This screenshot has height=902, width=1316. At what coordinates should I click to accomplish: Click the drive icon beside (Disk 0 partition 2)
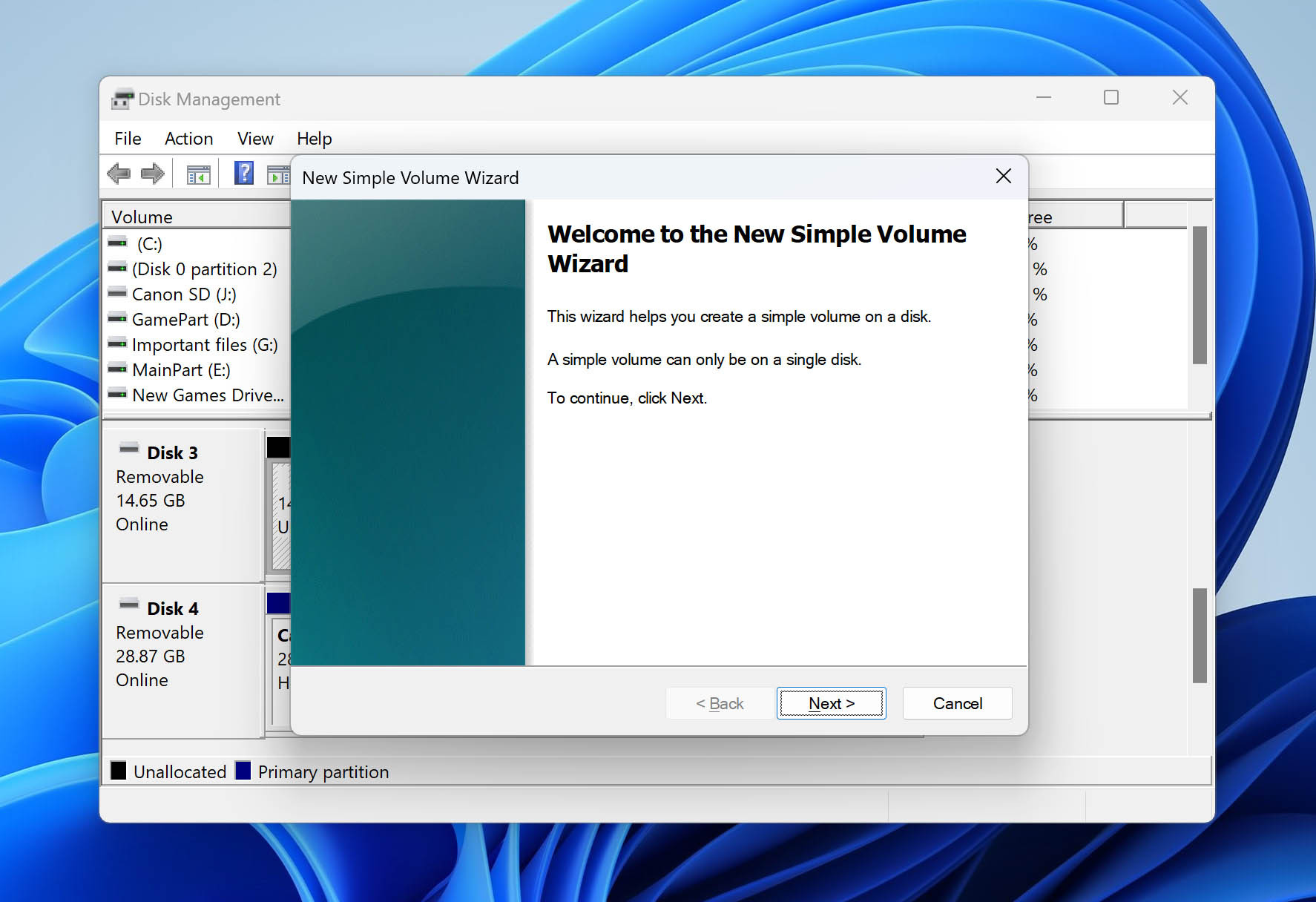point(117,268)
